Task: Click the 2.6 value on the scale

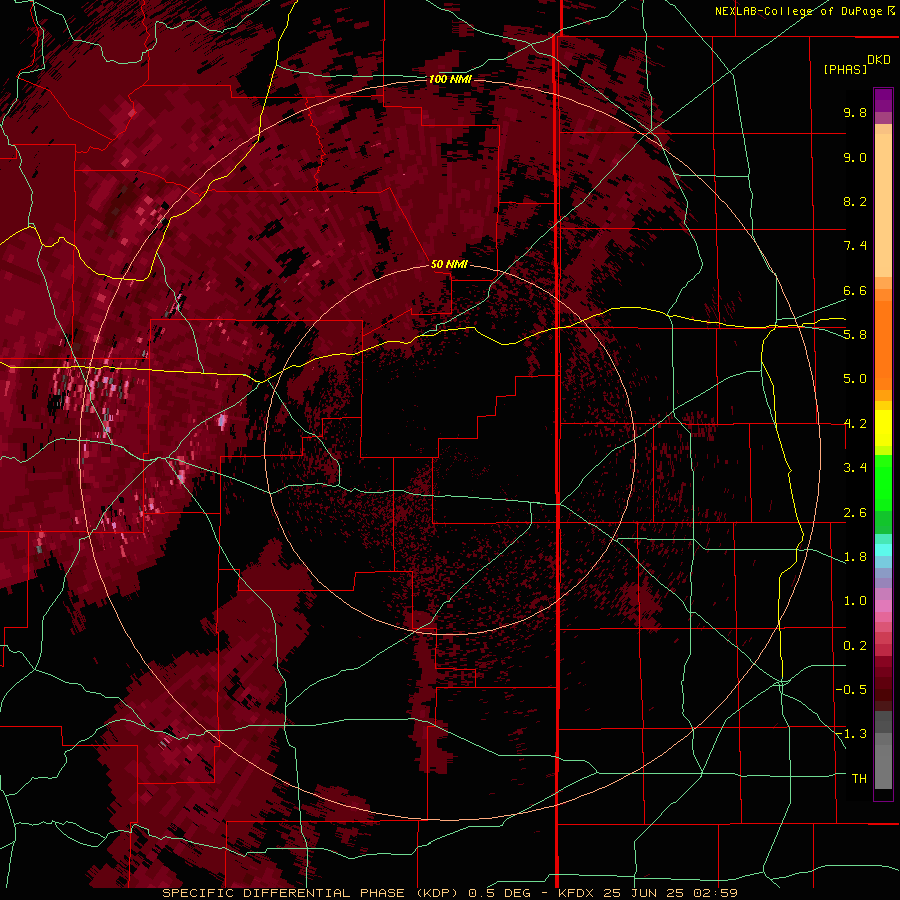Action: (x=855, y=513)
